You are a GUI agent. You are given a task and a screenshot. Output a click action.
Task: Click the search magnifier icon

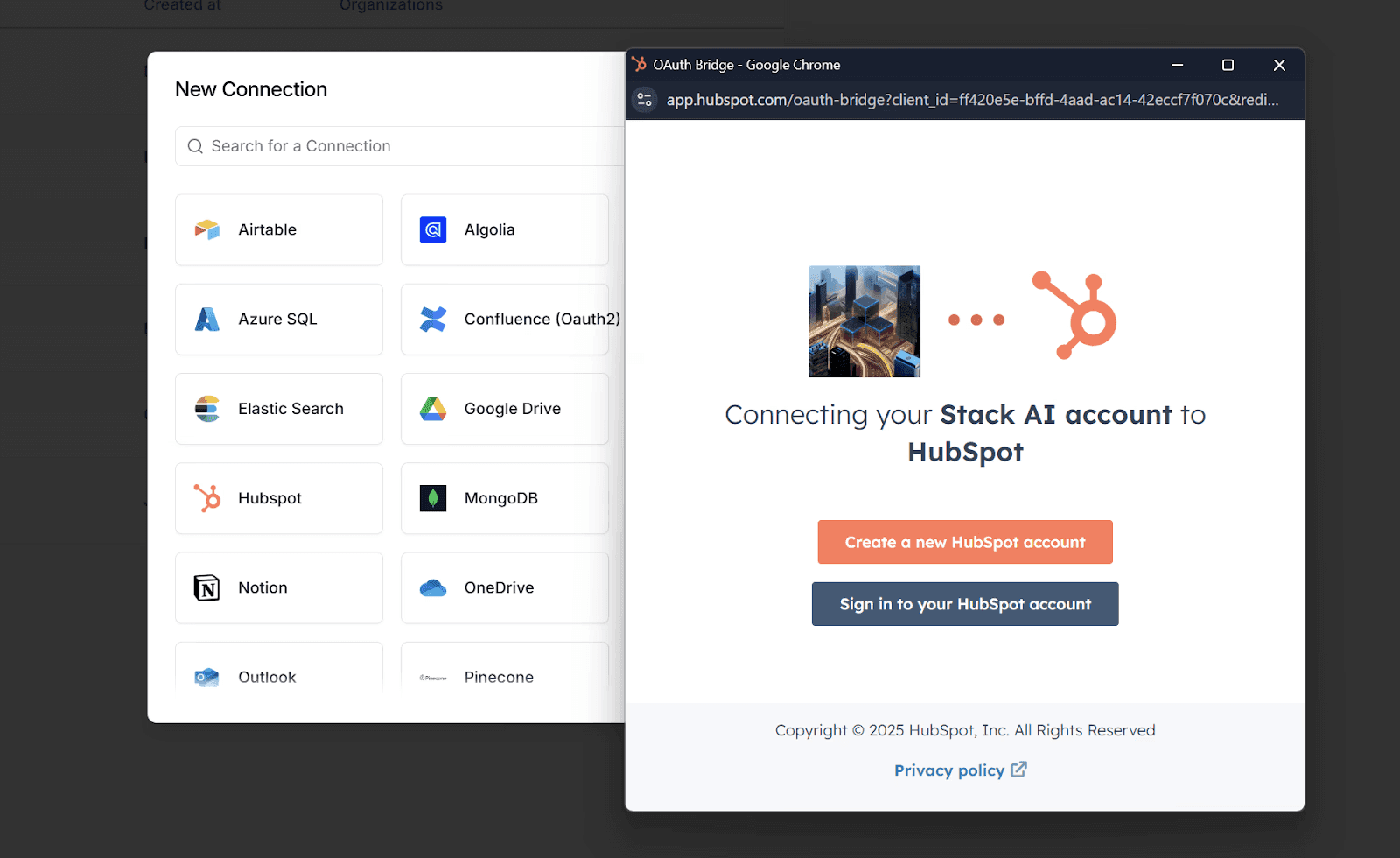195,146
